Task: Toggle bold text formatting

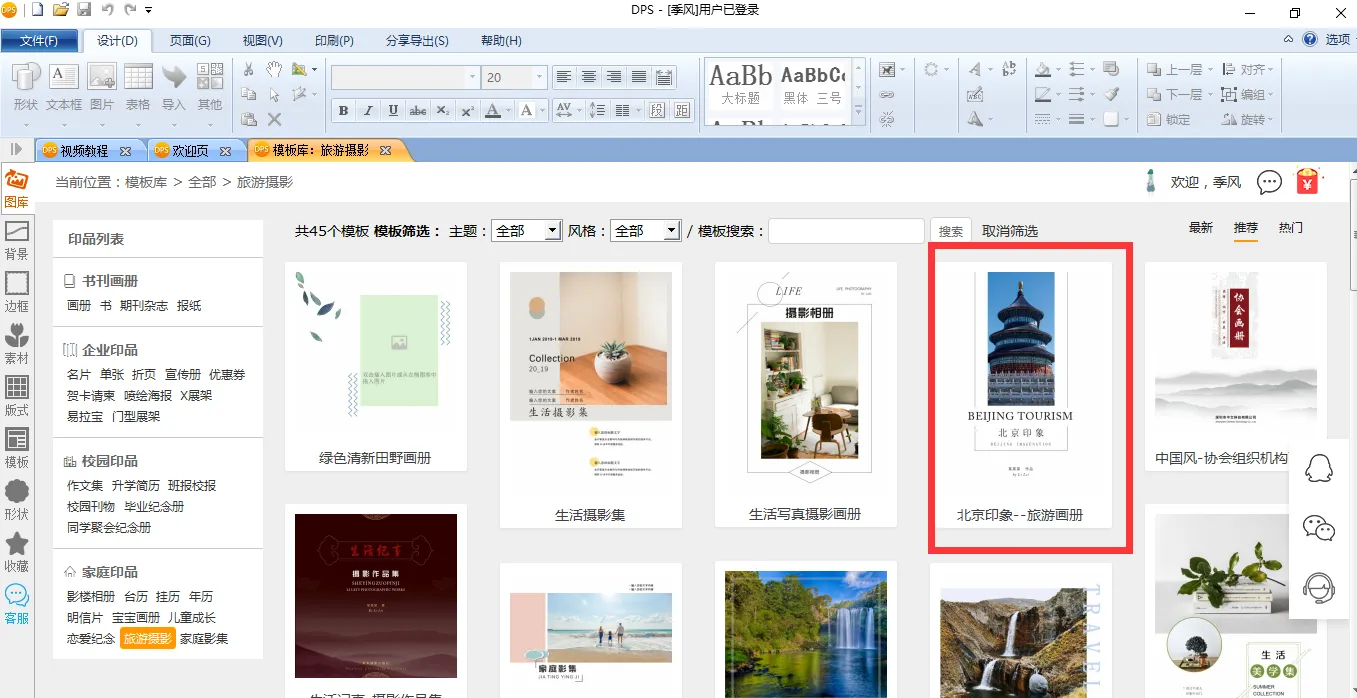Action: pos(343,110)
